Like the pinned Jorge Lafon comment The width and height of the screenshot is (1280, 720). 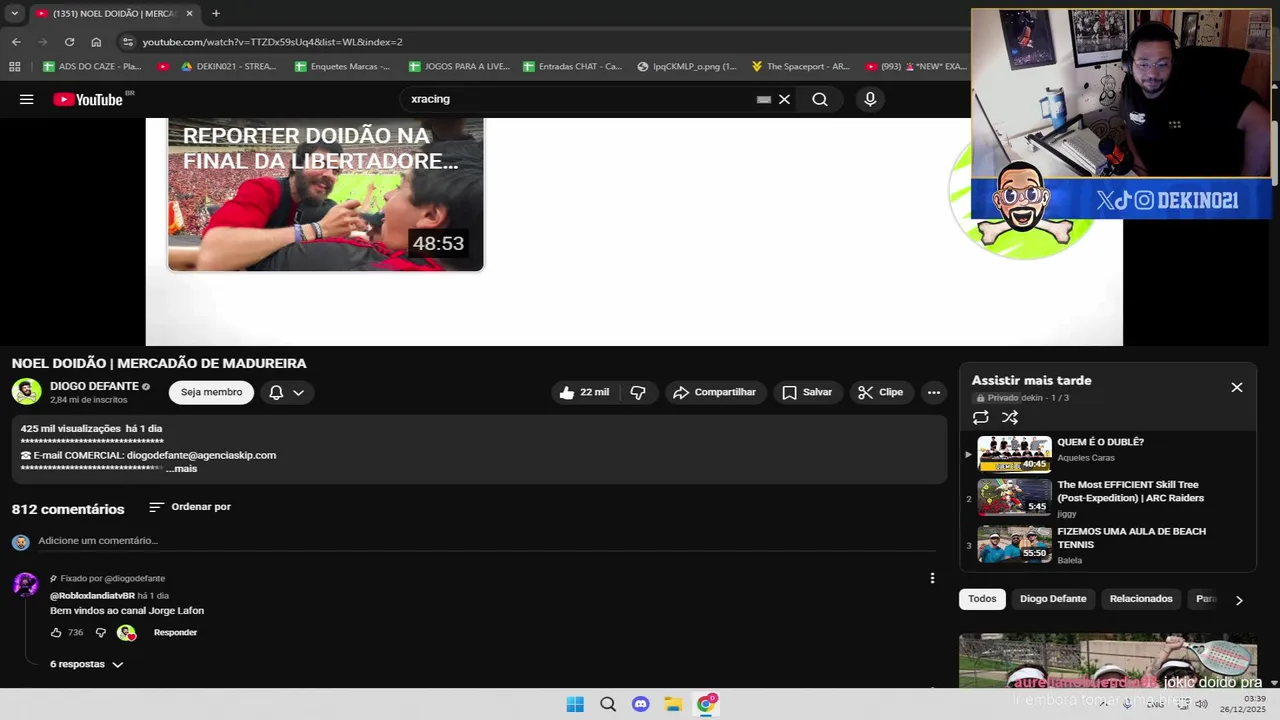tap(56, 632)
